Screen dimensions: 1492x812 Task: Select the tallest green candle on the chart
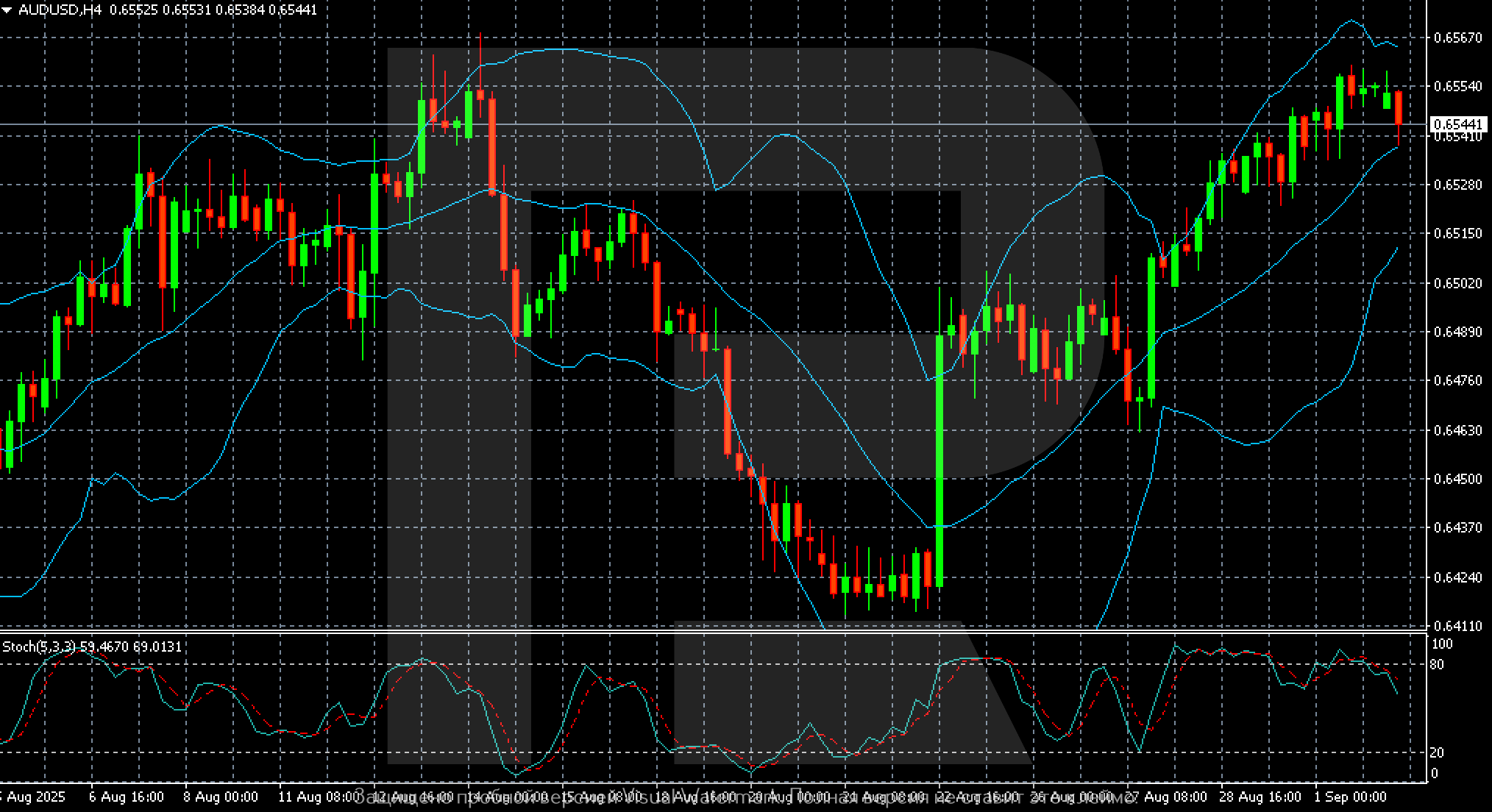coord(939,460)
